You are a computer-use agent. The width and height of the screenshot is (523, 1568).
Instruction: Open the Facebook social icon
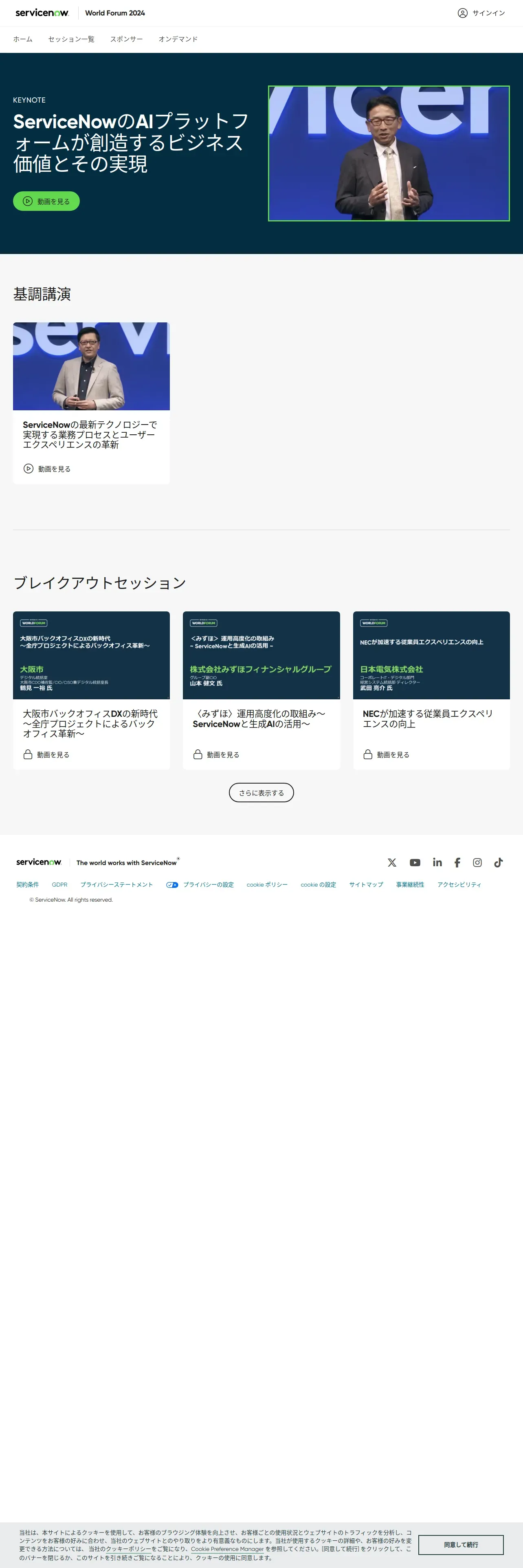point(457,863)
